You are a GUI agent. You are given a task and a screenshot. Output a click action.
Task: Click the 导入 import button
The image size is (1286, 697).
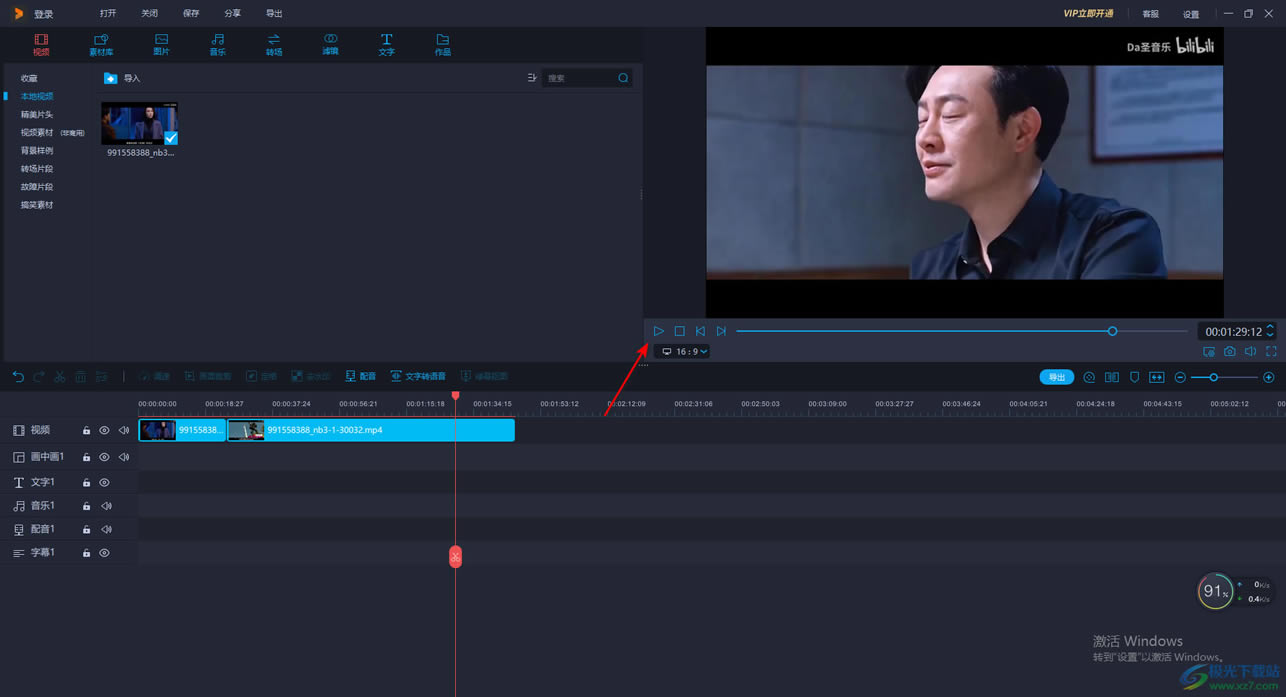pos(123,78)
